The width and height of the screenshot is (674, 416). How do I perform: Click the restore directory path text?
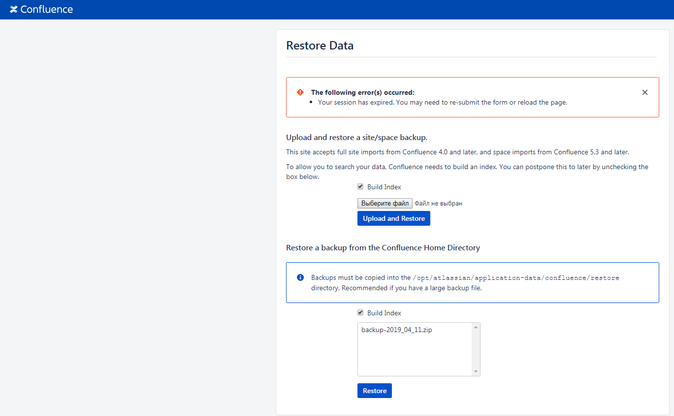click(x=516, y=278)
